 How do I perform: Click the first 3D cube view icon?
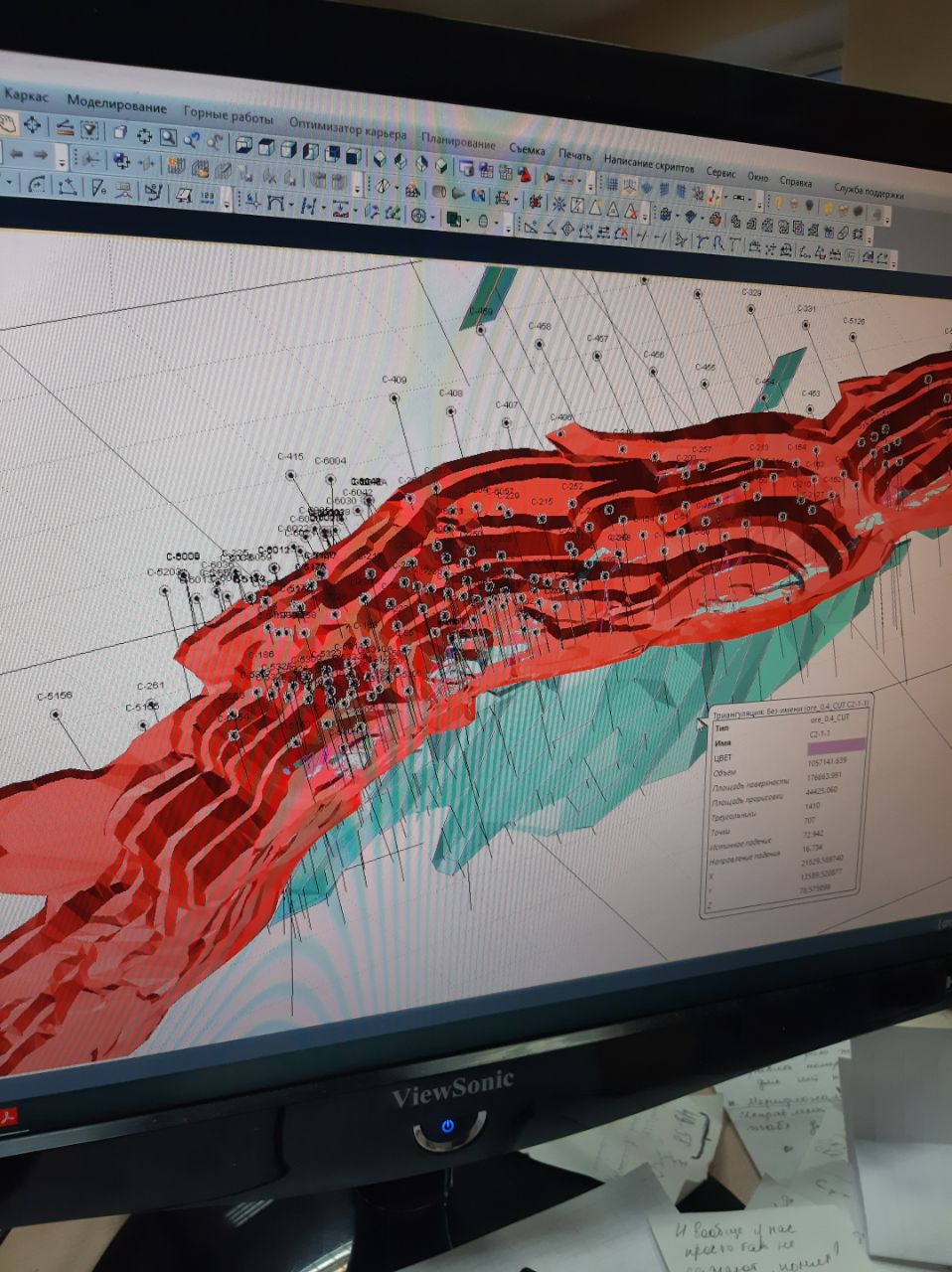click(242, 146)
